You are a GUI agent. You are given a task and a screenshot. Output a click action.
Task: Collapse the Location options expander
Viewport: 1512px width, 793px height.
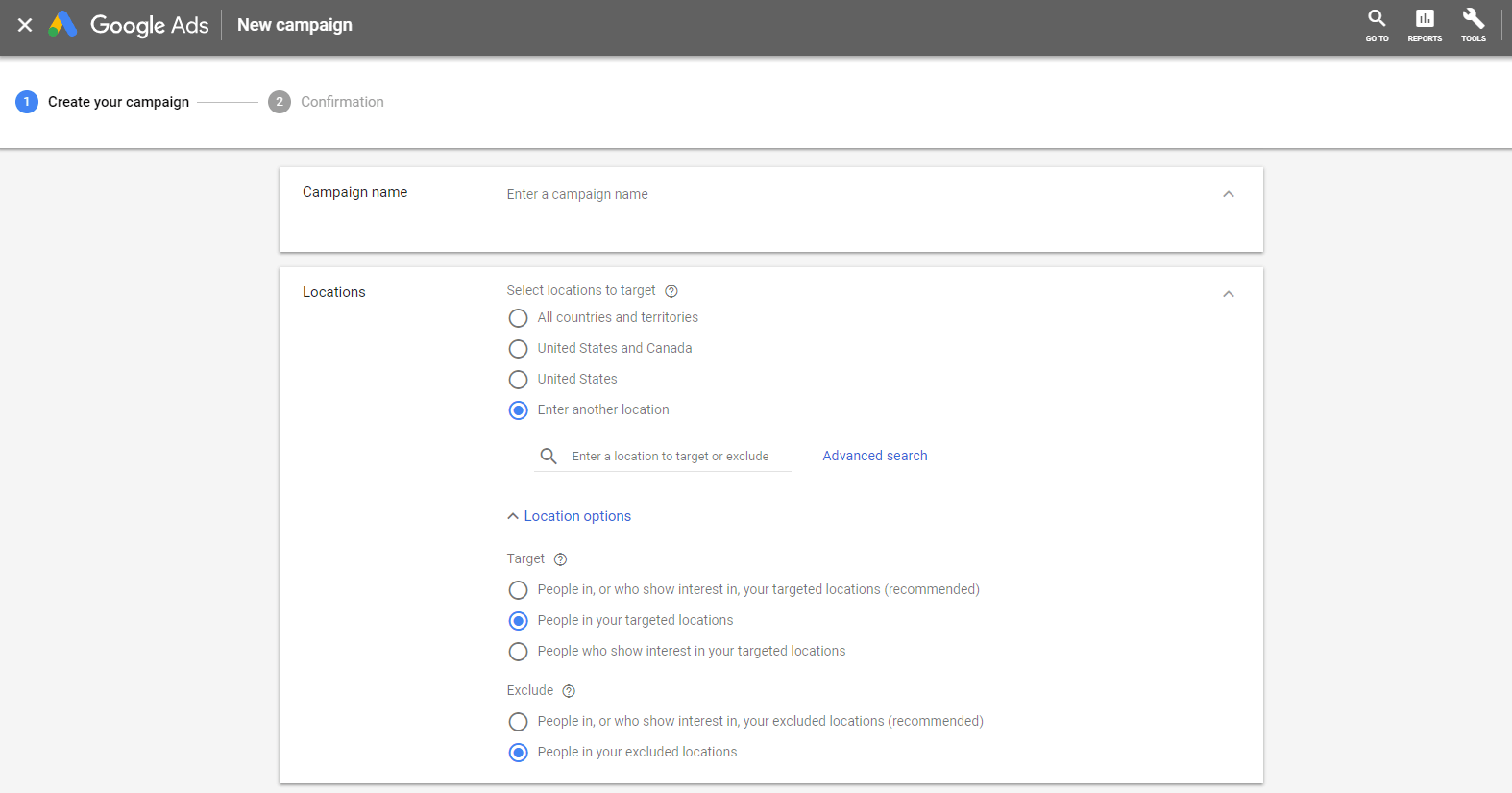tap(569, 516)
